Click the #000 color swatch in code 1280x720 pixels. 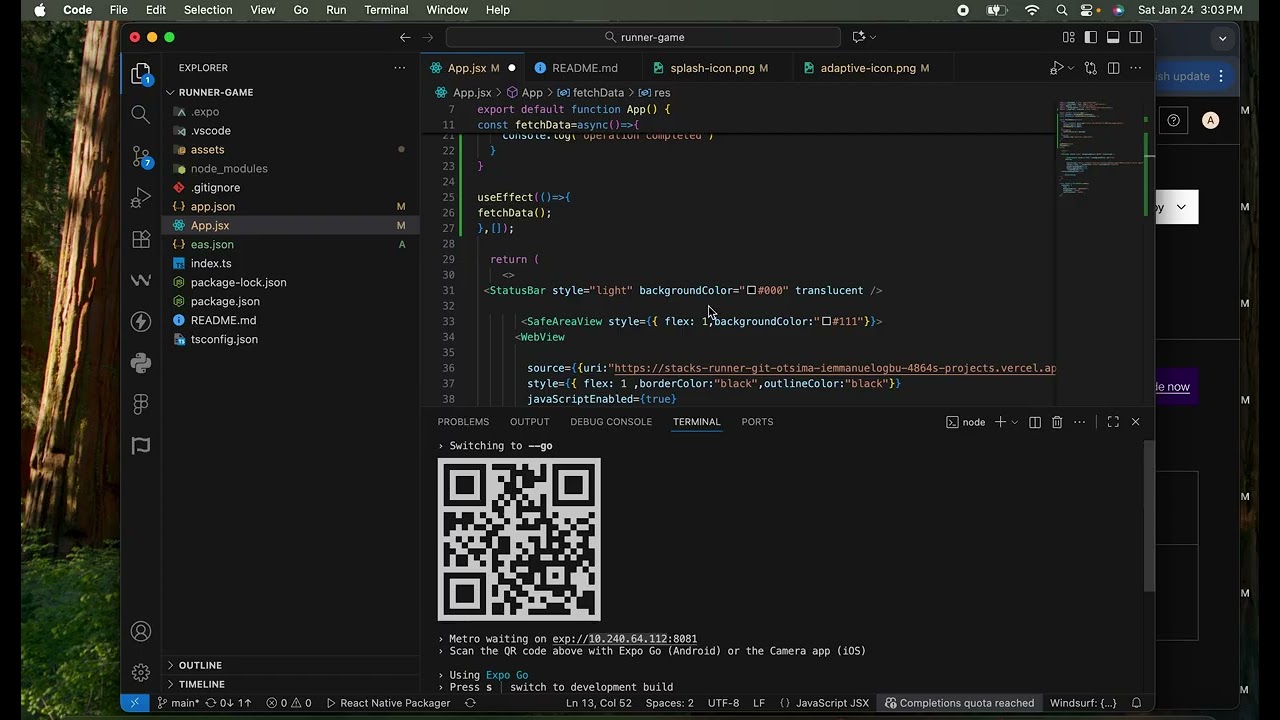point(751,291)
